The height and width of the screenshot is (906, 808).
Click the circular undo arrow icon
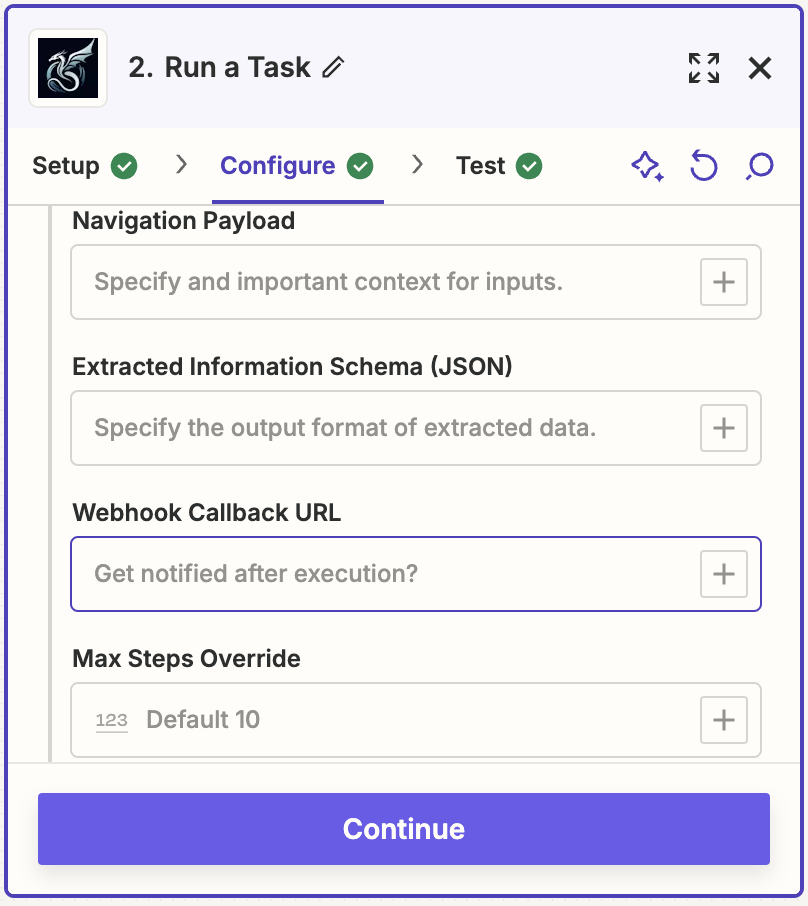(x=704, y=166)
